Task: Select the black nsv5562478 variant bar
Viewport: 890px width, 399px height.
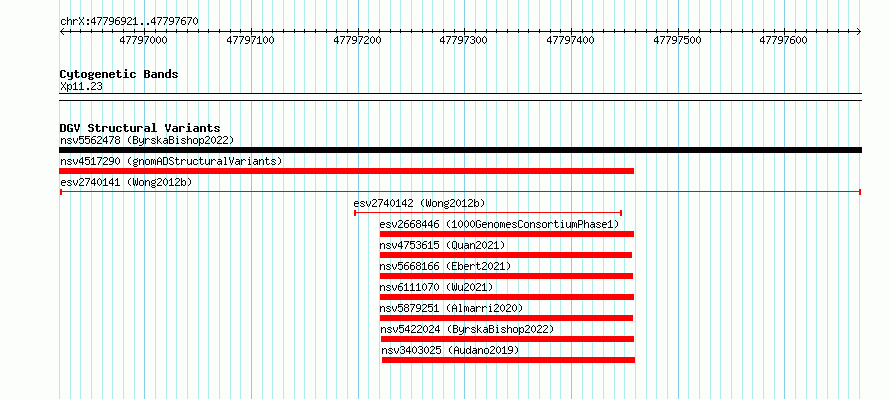Action: pos(460,150)
